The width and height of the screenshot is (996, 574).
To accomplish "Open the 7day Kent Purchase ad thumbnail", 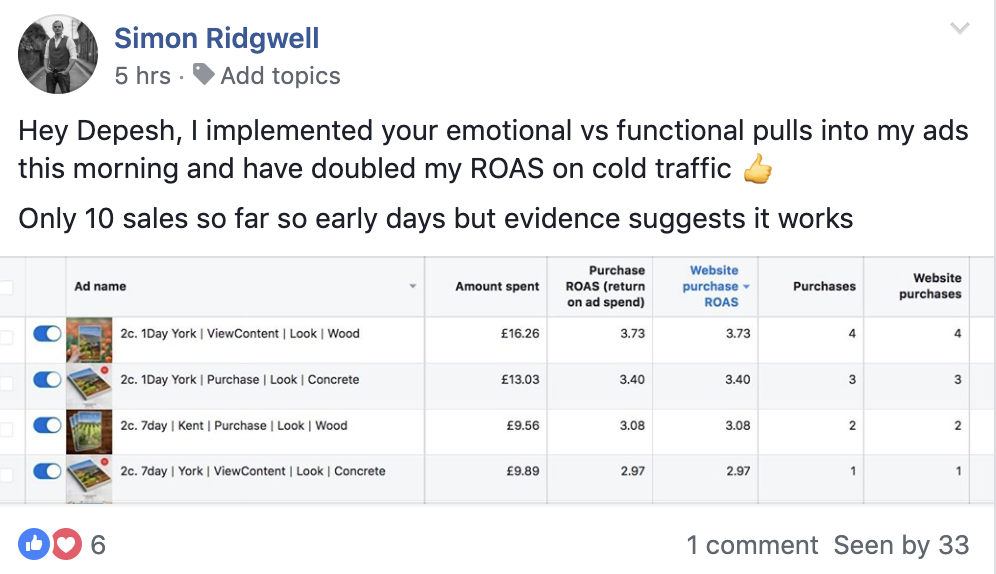I will click(89, 432).
